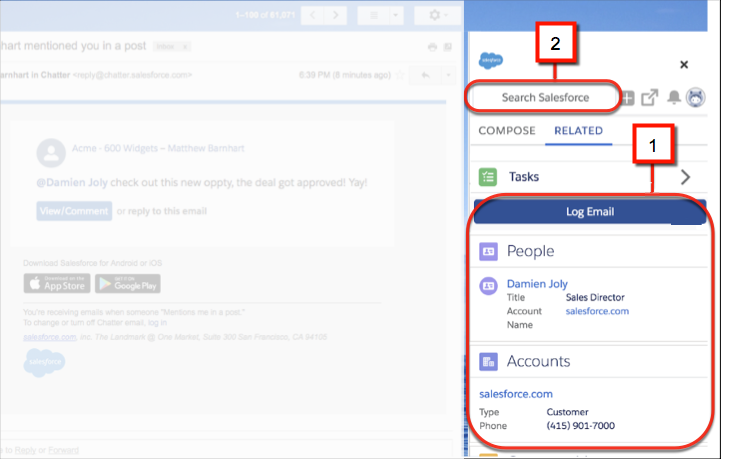The image size is (747, 459).
Task: Open the Damien Joly contact link
Action: coord(537,284)
